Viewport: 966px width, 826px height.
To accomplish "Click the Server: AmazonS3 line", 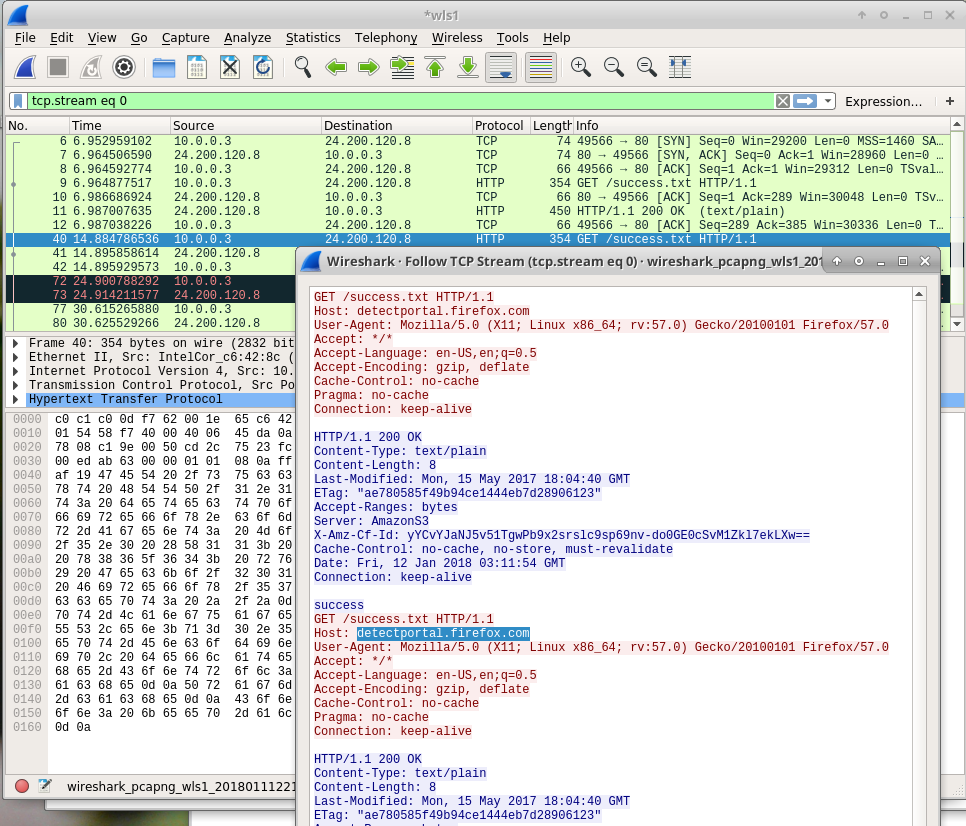I will coord(371,521).
